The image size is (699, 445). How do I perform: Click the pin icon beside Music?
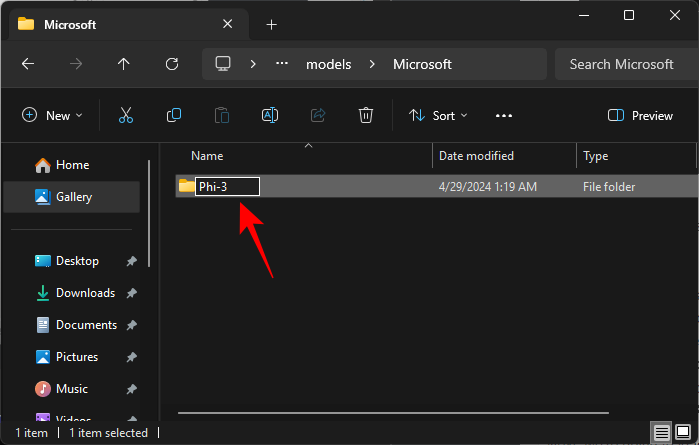(132, 390)
